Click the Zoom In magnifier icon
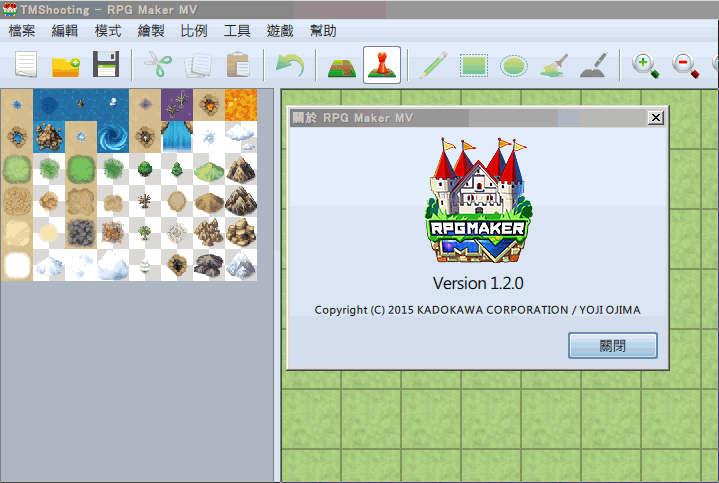 [645, 65]
